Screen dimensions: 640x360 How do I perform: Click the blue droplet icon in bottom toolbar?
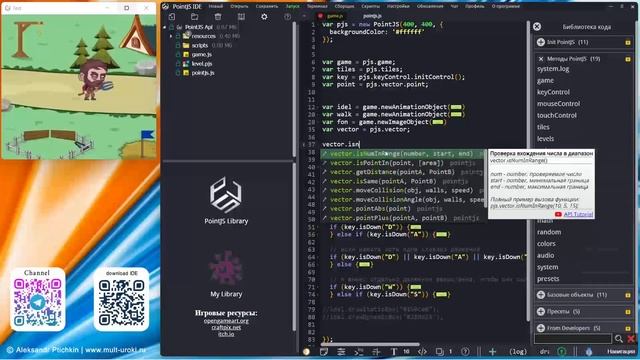(x=589, y=351)
